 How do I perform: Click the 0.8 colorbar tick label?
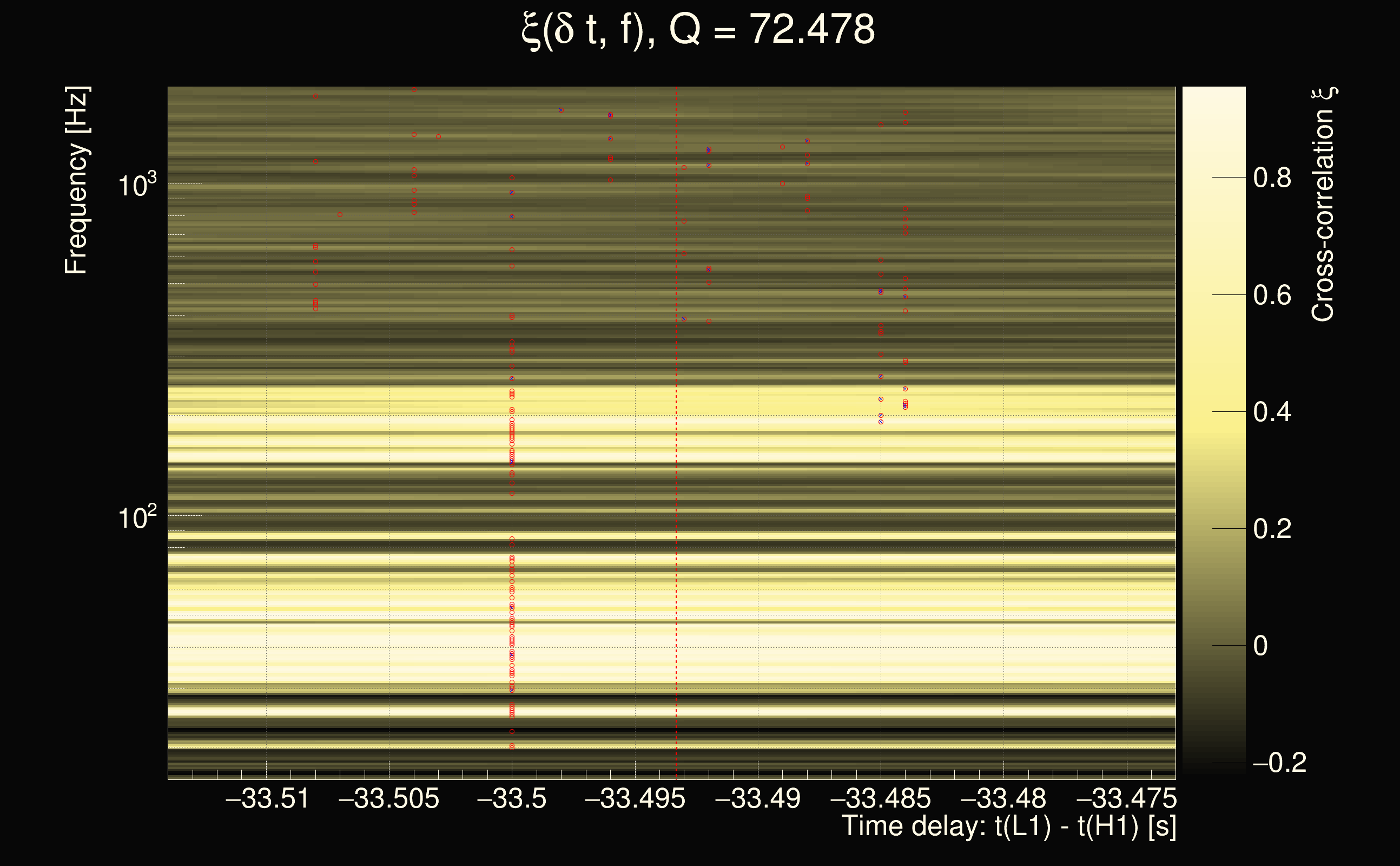[x=1272, y=178]
